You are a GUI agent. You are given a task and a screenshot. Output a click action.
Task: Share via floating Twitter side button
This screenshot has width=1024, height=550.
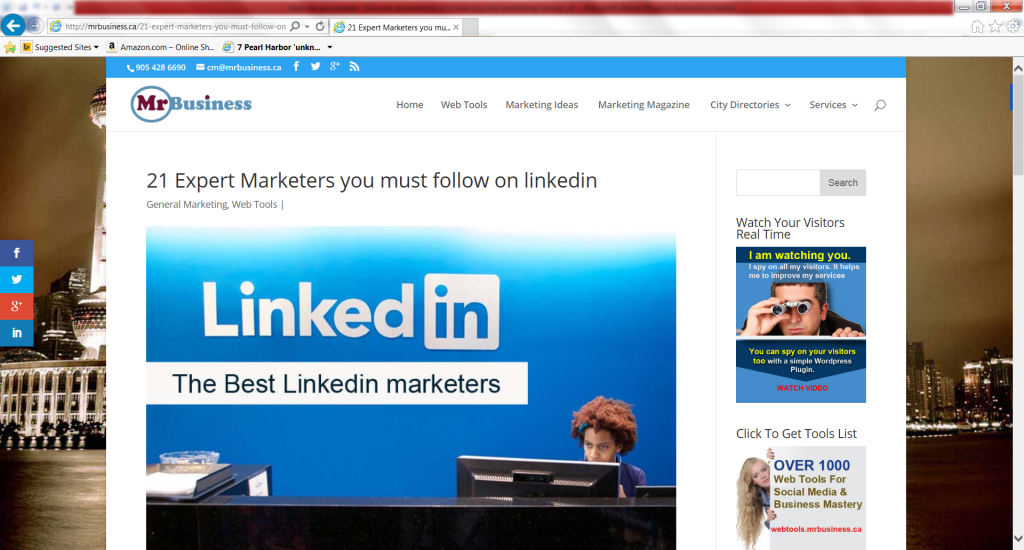[17, 280]
